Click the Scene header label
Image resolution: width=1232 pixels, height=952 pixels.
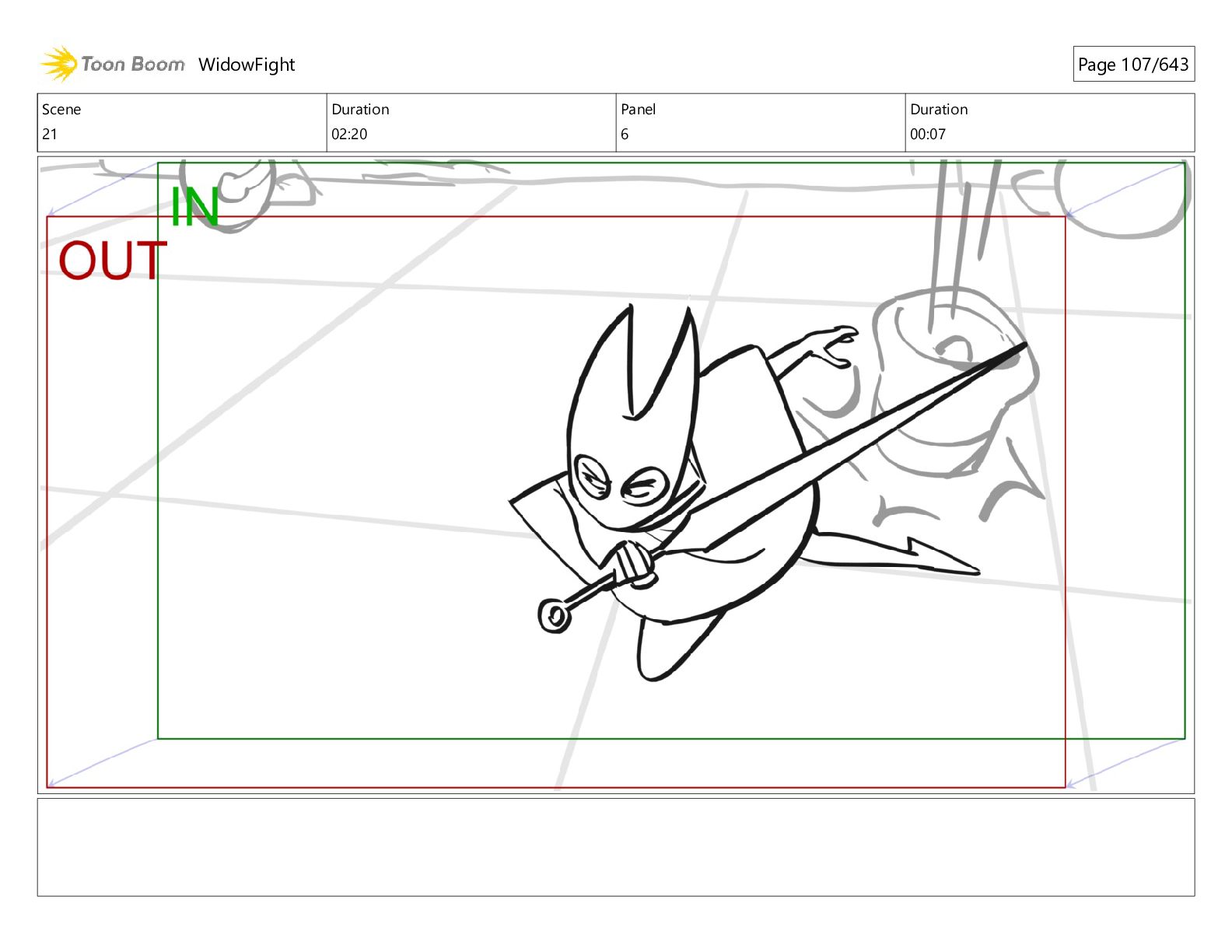tap(61, 110)
